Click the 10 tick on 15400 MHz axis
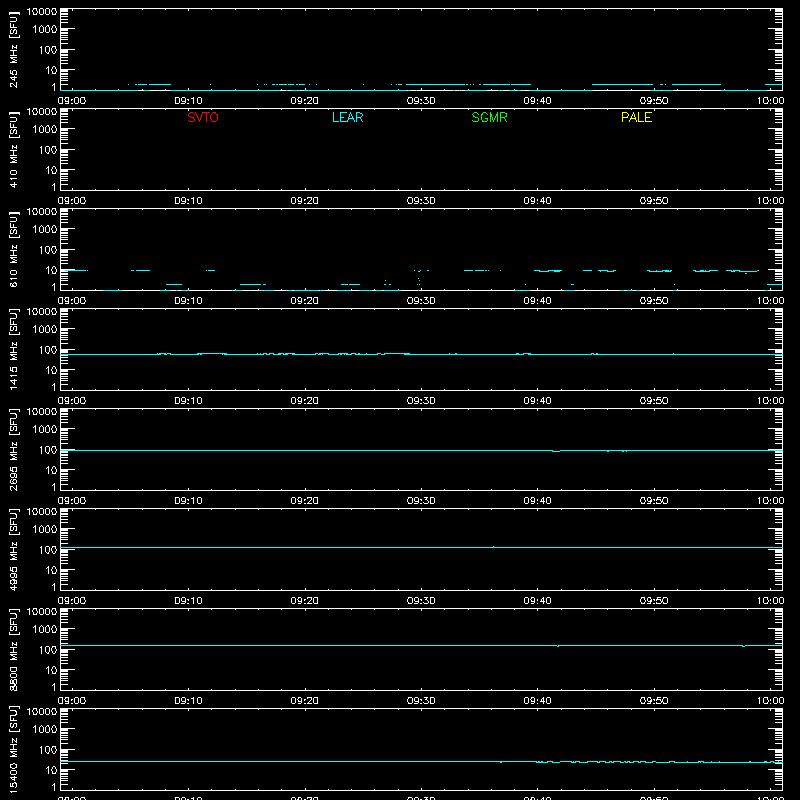Viewport: 800px width, 800px height. 51,770
